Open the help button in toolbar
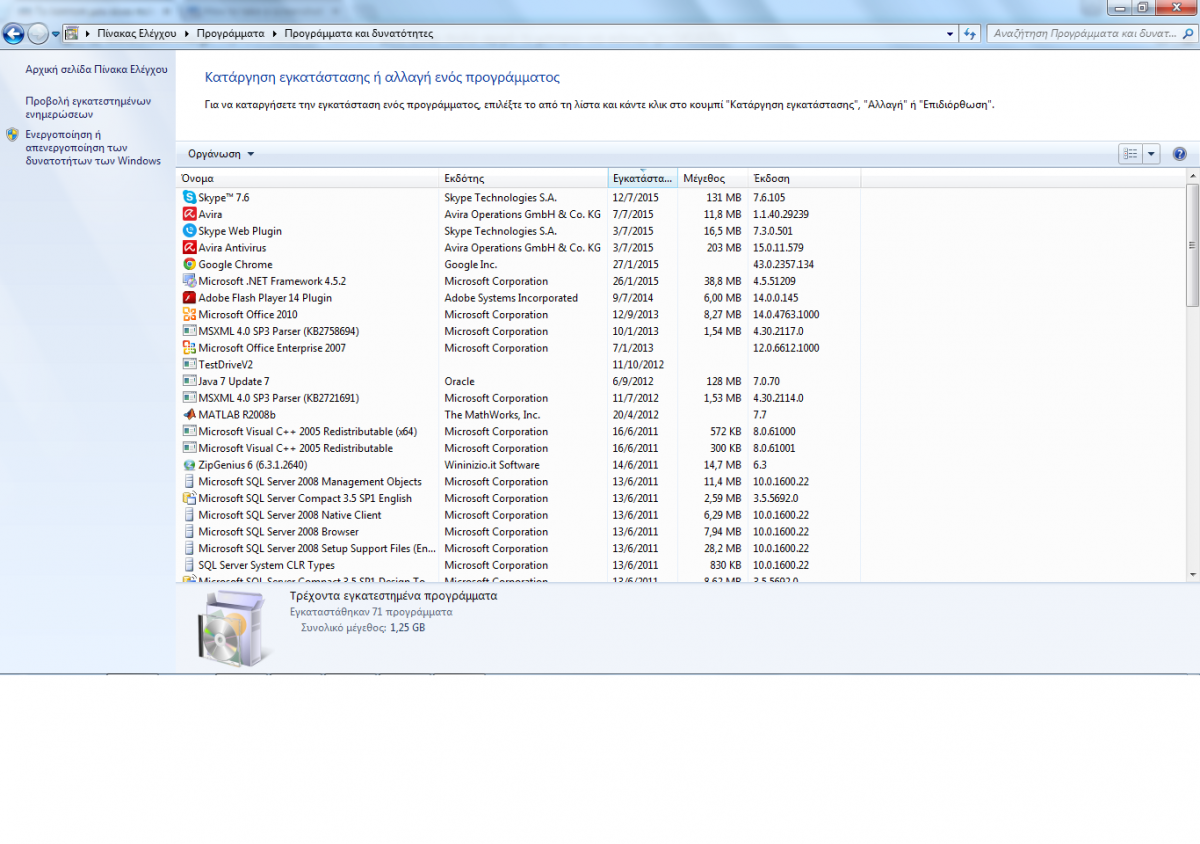 click(1179, 154)
